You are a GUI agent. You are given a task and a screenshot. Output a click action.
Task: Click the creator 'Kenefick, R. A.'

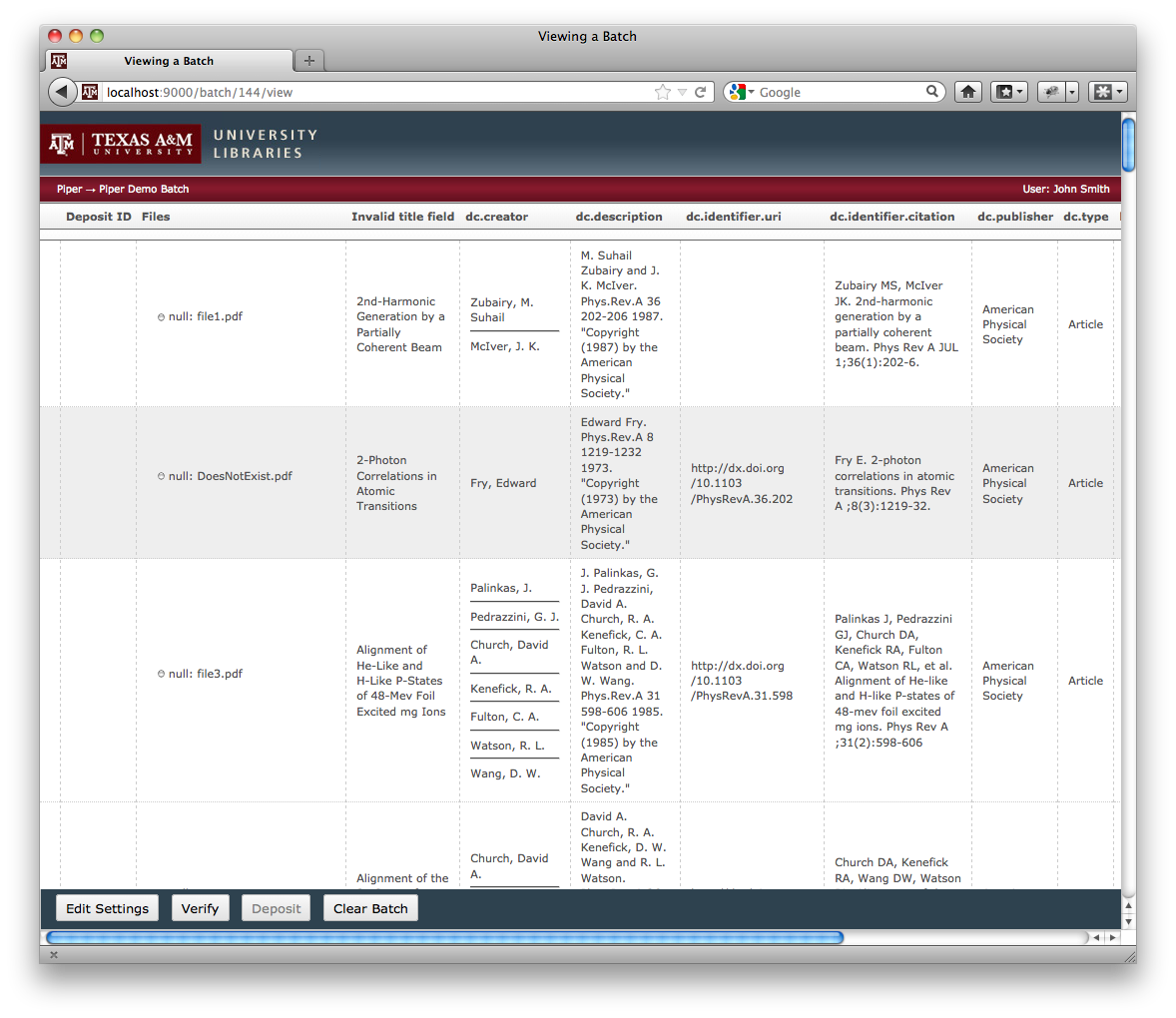511,689
